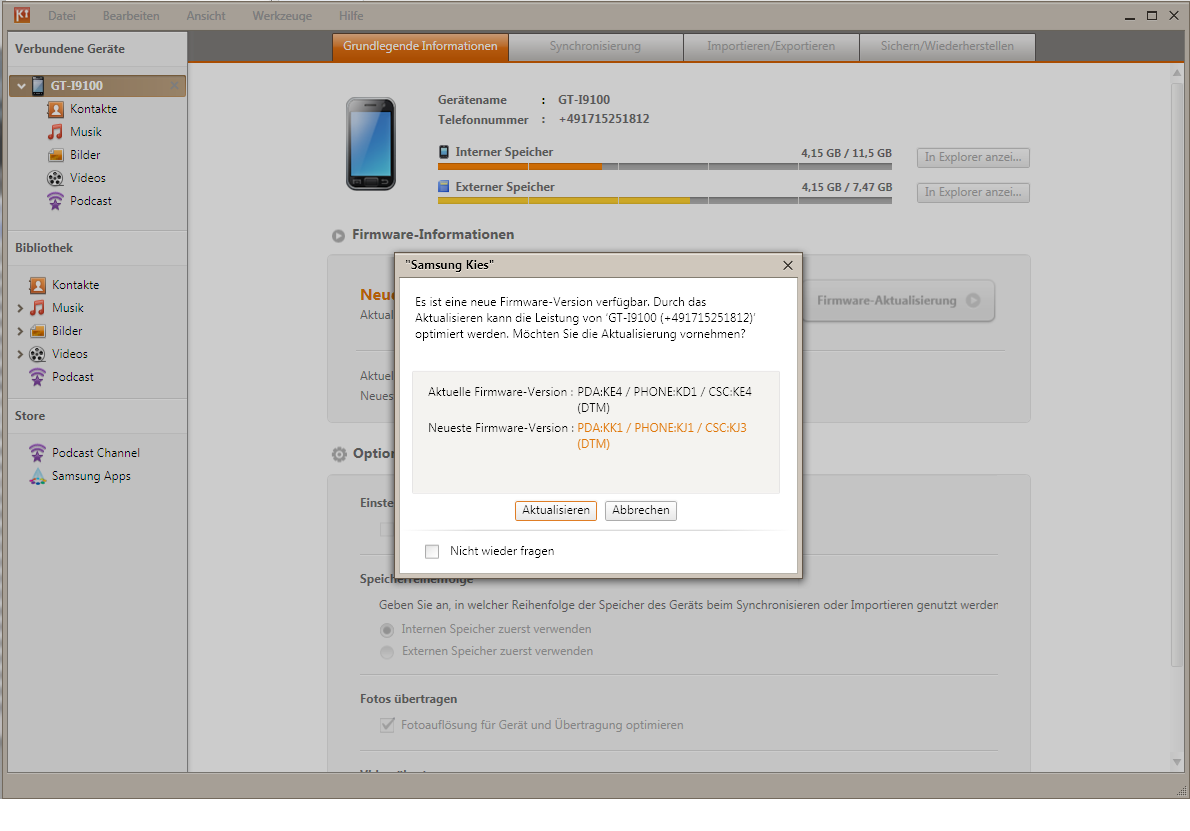The image size is (1190, 831).
Task: Tick the Nicht wieder fragen checkbox
Action: 432,552
